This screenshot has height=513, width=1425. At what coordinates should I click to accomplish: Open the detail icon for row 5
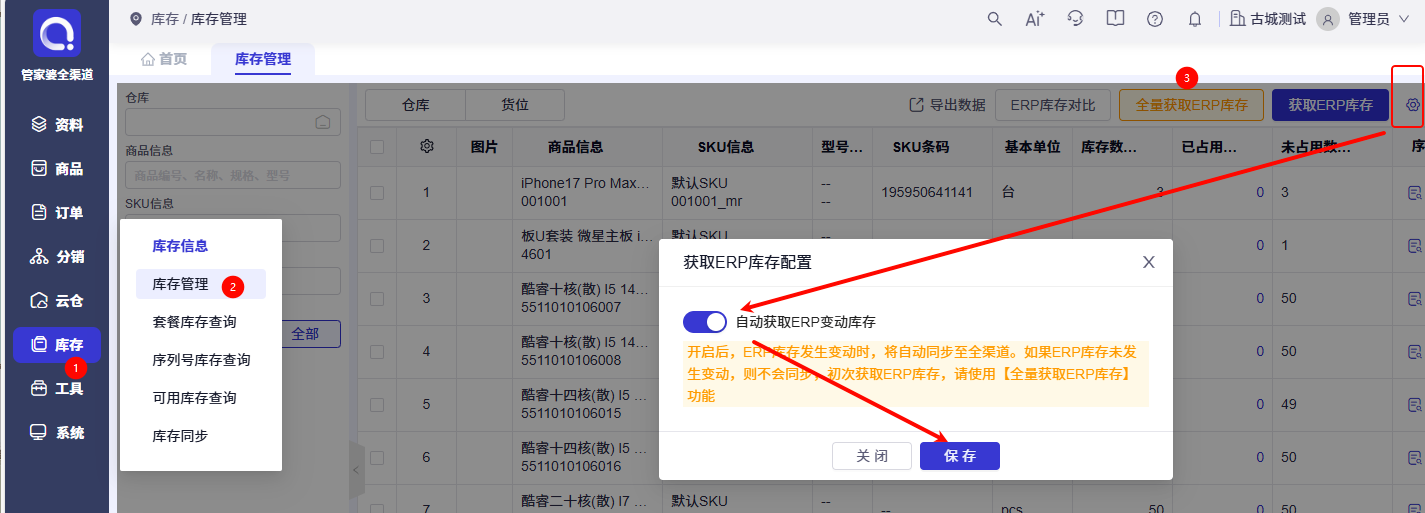pos(1415,404)
